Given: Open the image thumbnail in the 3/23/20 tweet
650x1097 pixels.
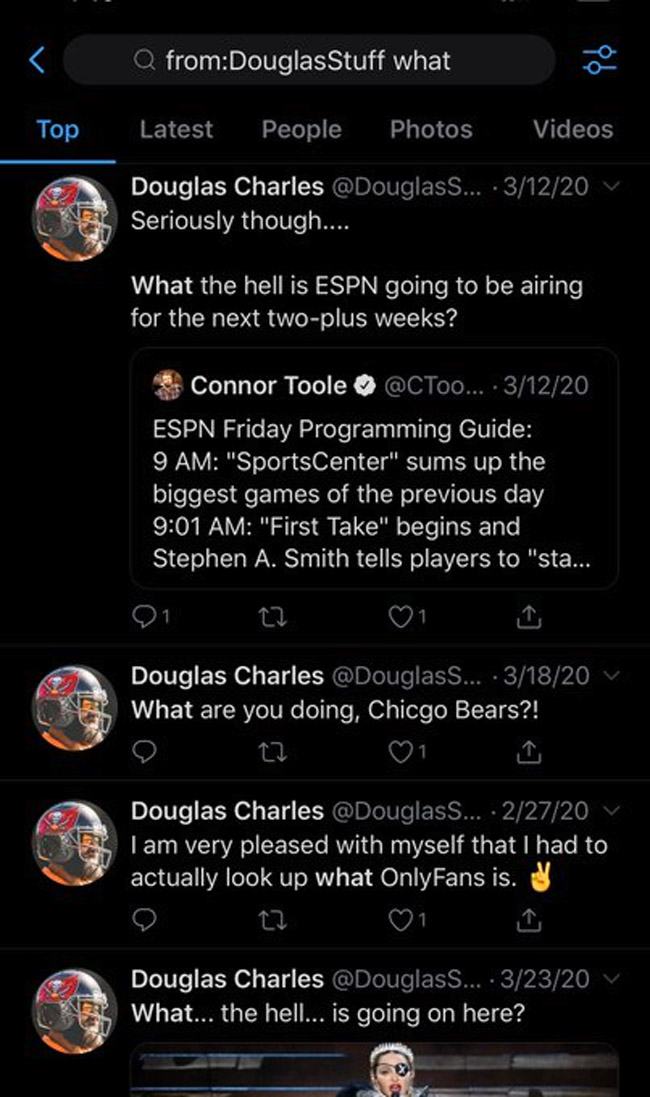Looking at the screenshot, I should point(374,1069).
